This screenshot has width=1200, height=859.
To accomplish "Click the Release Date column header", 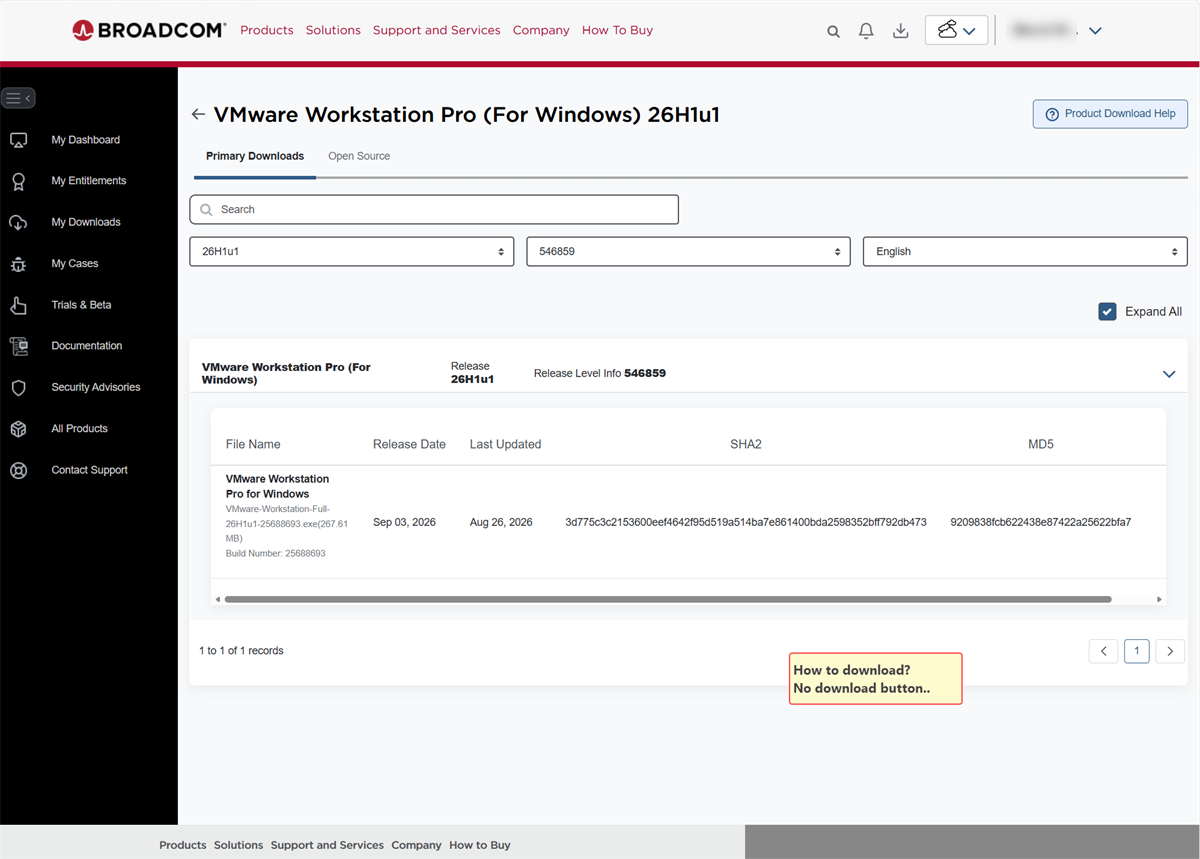I will click(x=409, y=444).
